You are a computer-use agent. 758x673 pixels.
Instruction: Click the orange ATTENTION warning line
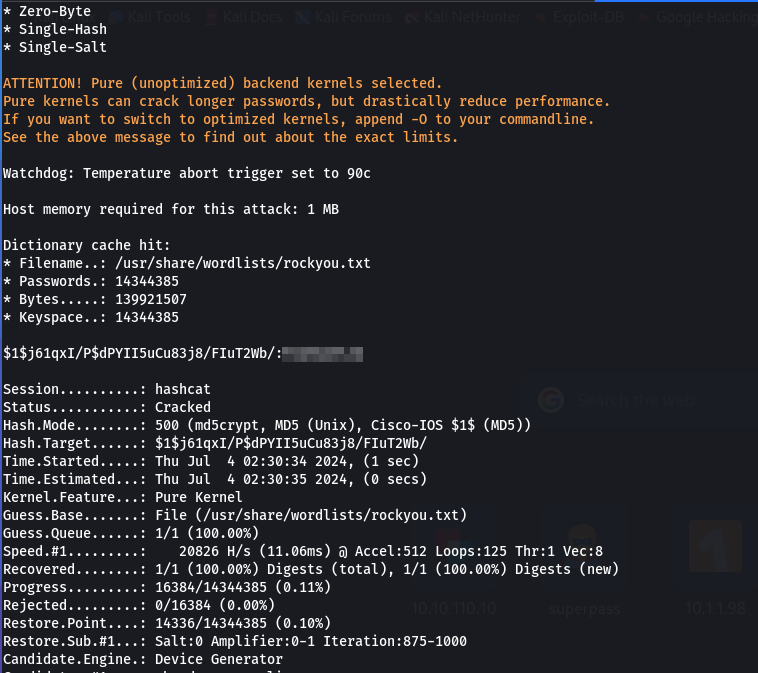pos(222,83)
